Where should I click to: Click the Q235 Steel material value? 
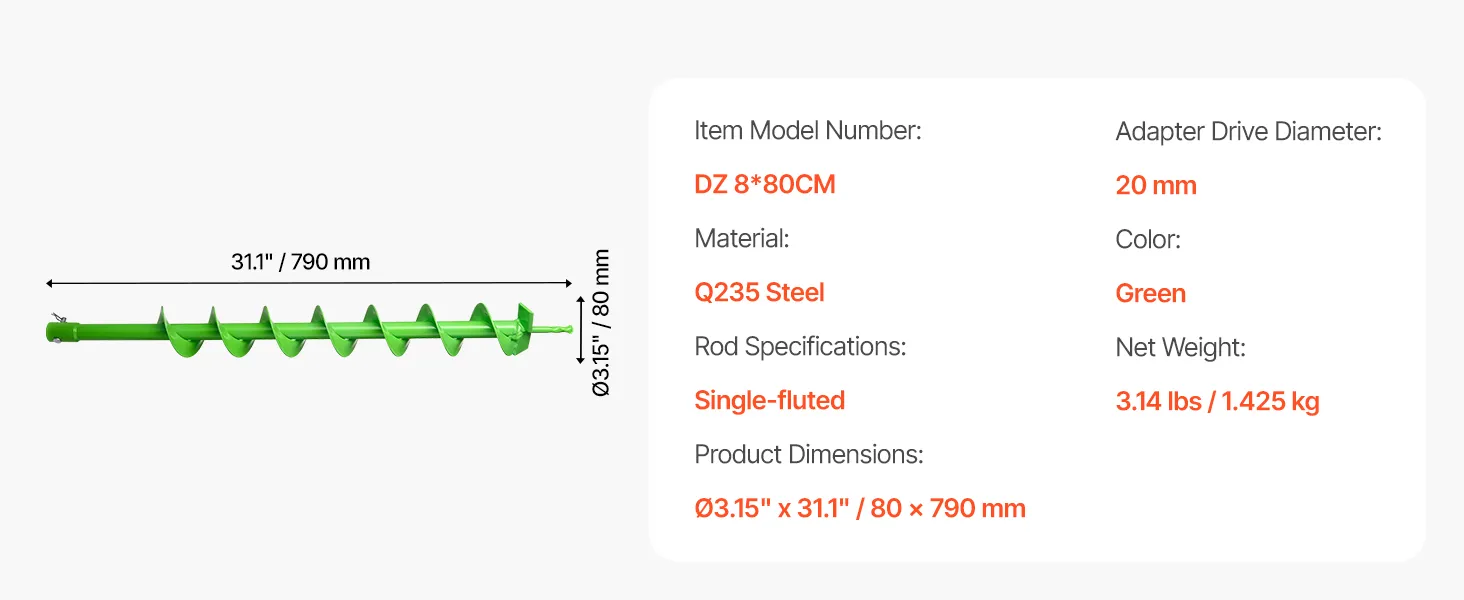click(x=760, y=293)
